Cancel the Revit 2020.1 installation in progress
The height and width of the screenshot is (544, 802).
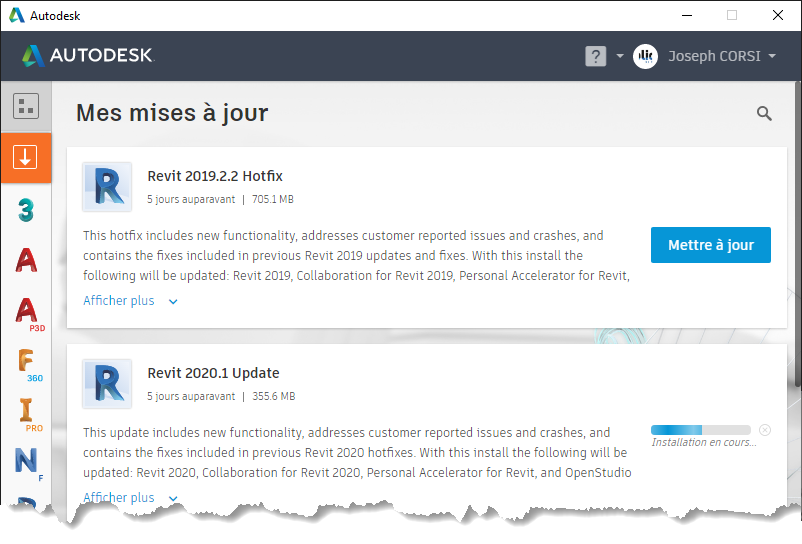[x=765, y=430]
